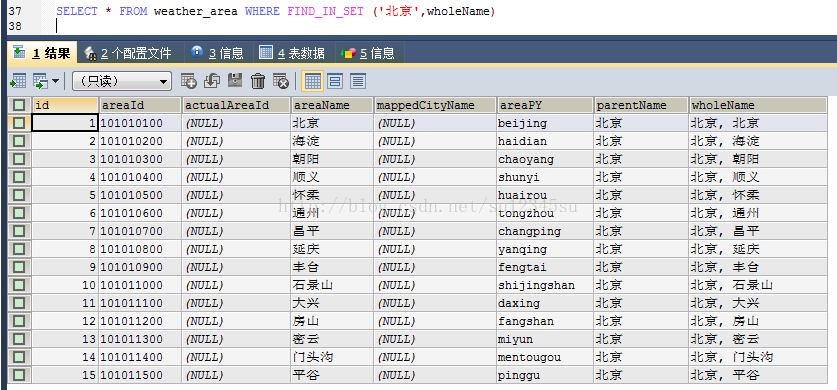Open the 4 表数据 tab
Viewport: 837px width, 390px height.
(x=292, y=53)
